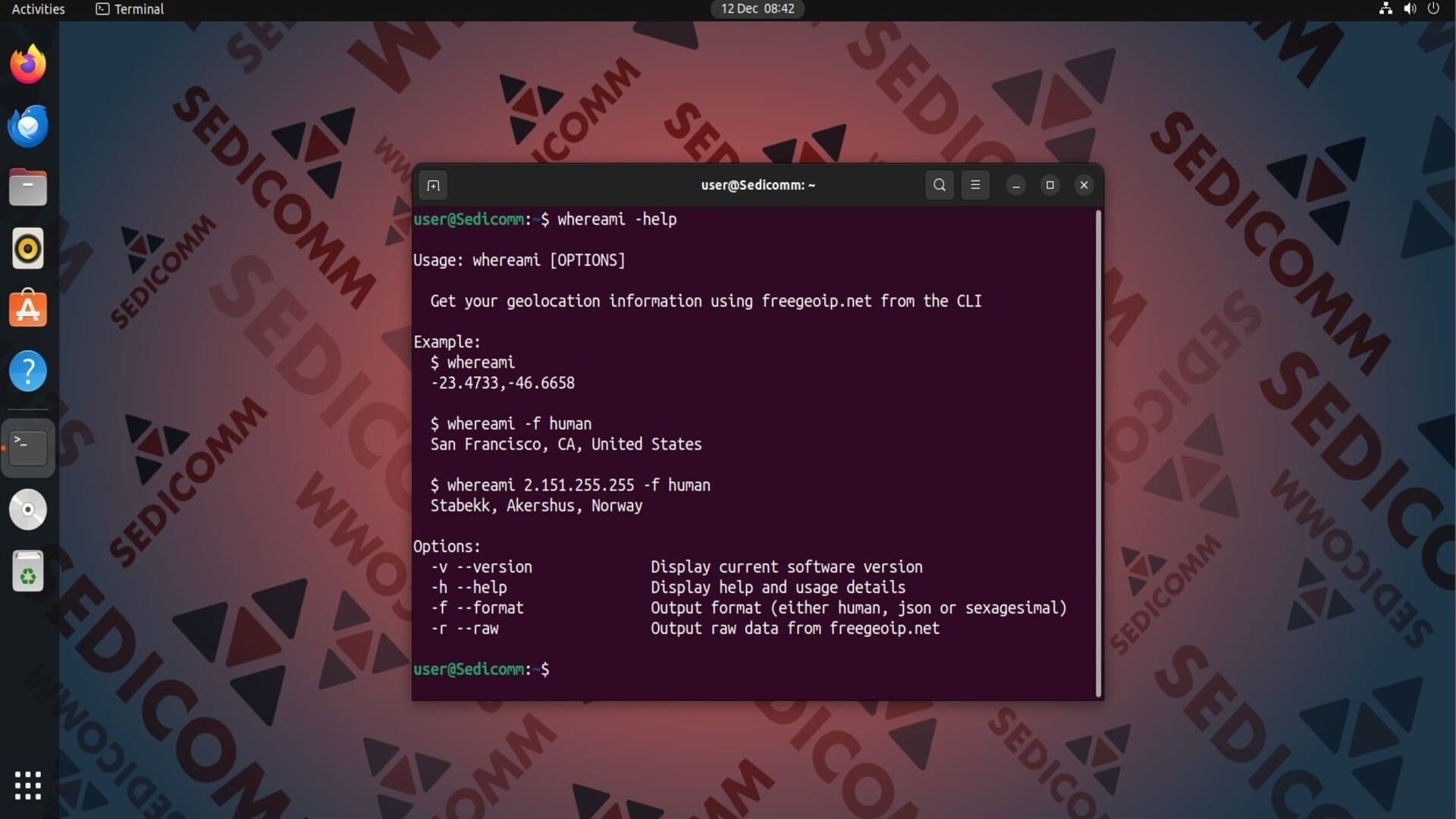Open a new terminal tab
The image size is (1456, 819).
(x=433, y=185)
